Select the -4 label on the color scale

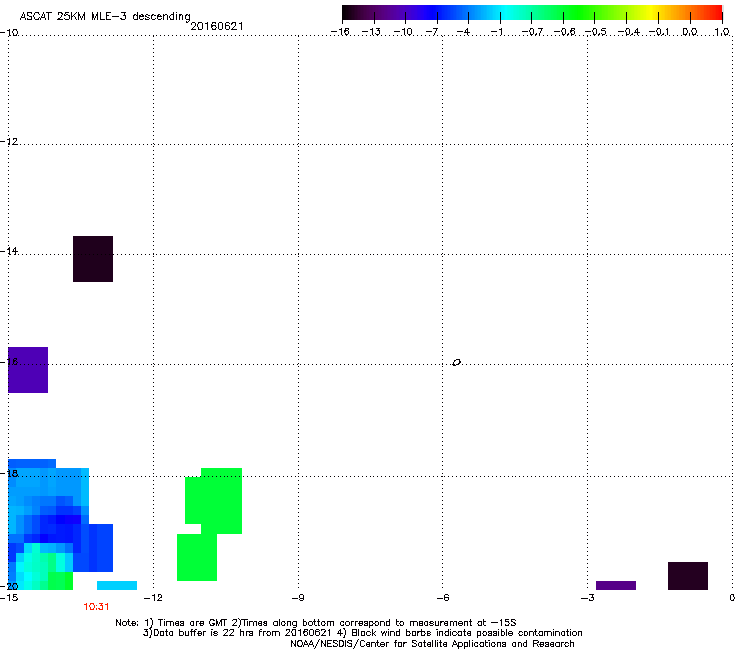tap(463, 32)
